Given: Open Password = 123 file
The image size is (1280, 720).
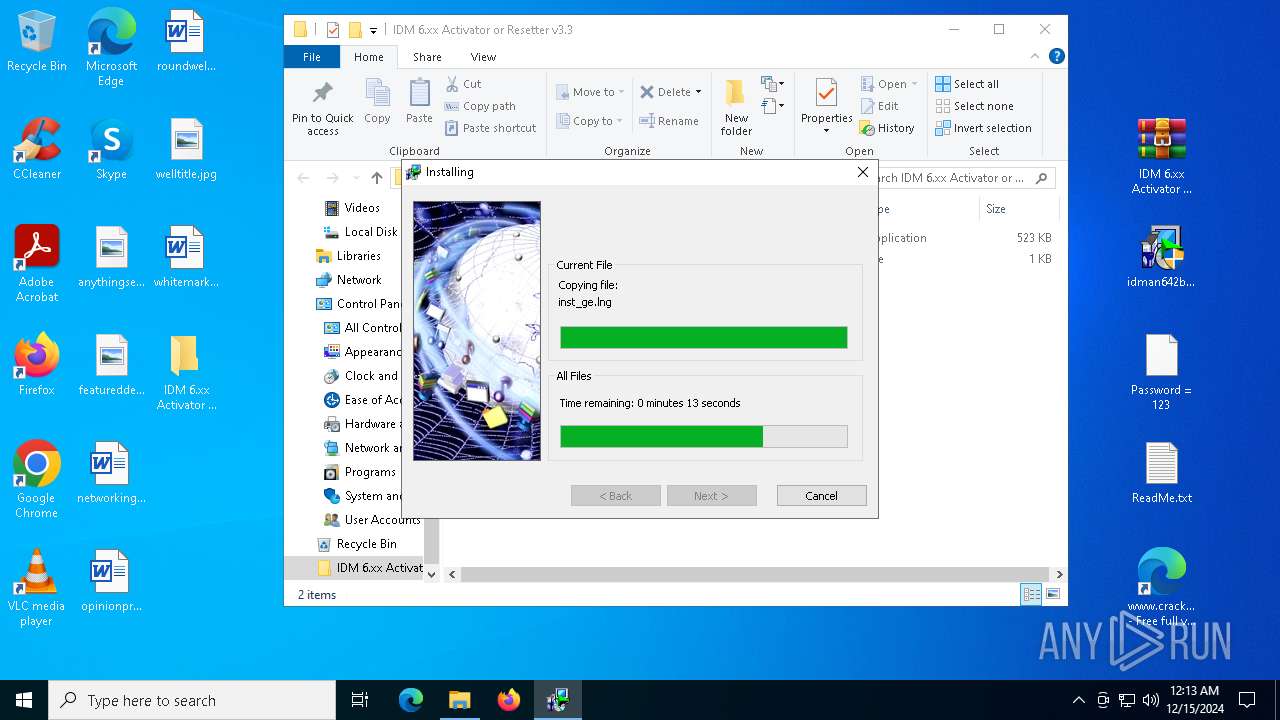Looking at the screenshot, I should point(1161,372).
